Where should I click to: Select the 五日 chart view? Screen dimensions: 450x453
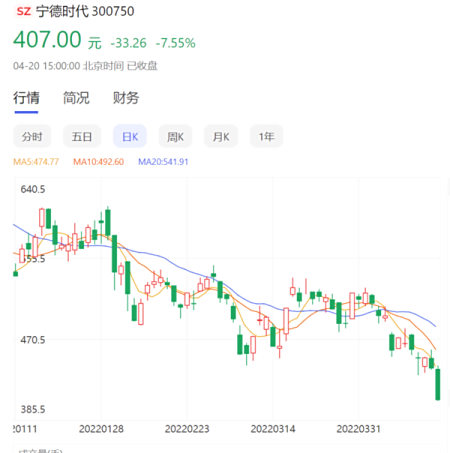click(82, 136)
